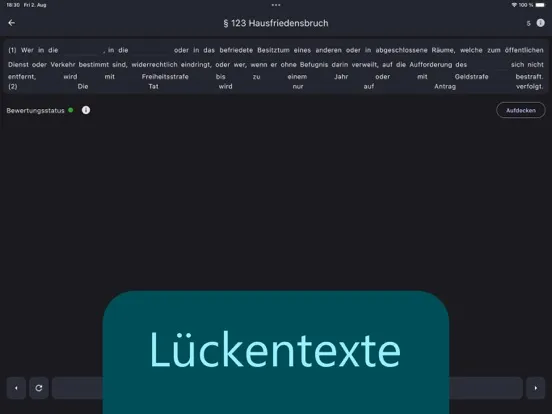Tap the answer input bar at bottom
This screenshot has width=552, height=414.
287,388
